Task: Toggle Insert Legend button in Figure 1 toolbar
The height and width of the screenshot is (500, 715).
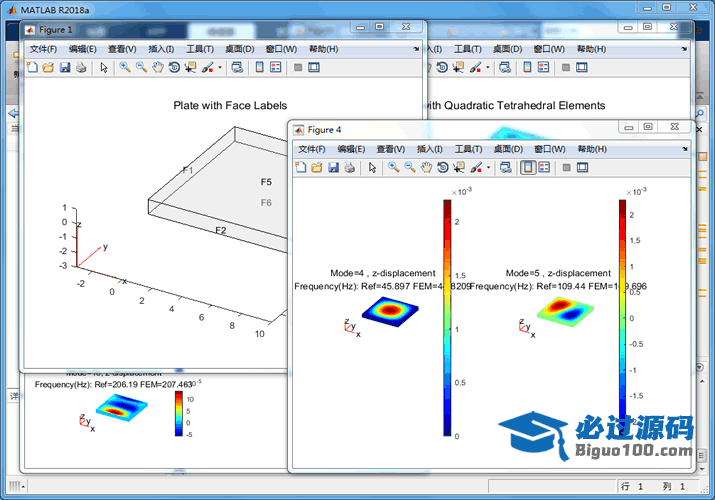Action: tap(275, 67)
